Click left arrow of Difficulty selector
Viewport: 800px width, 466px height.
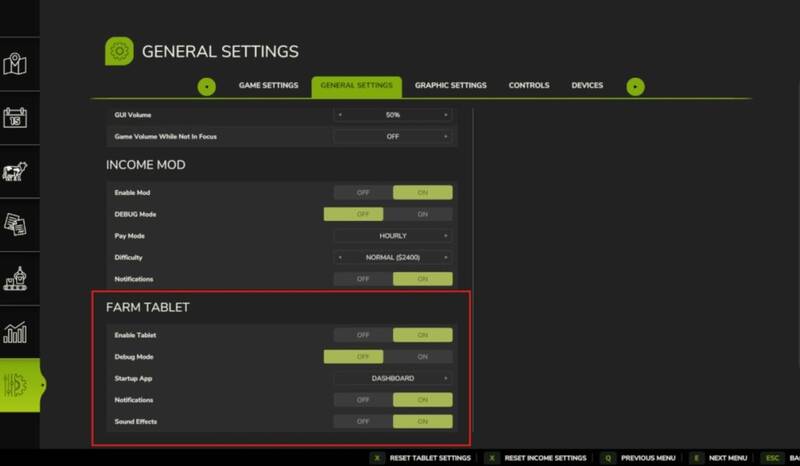[x=339, y=257]
